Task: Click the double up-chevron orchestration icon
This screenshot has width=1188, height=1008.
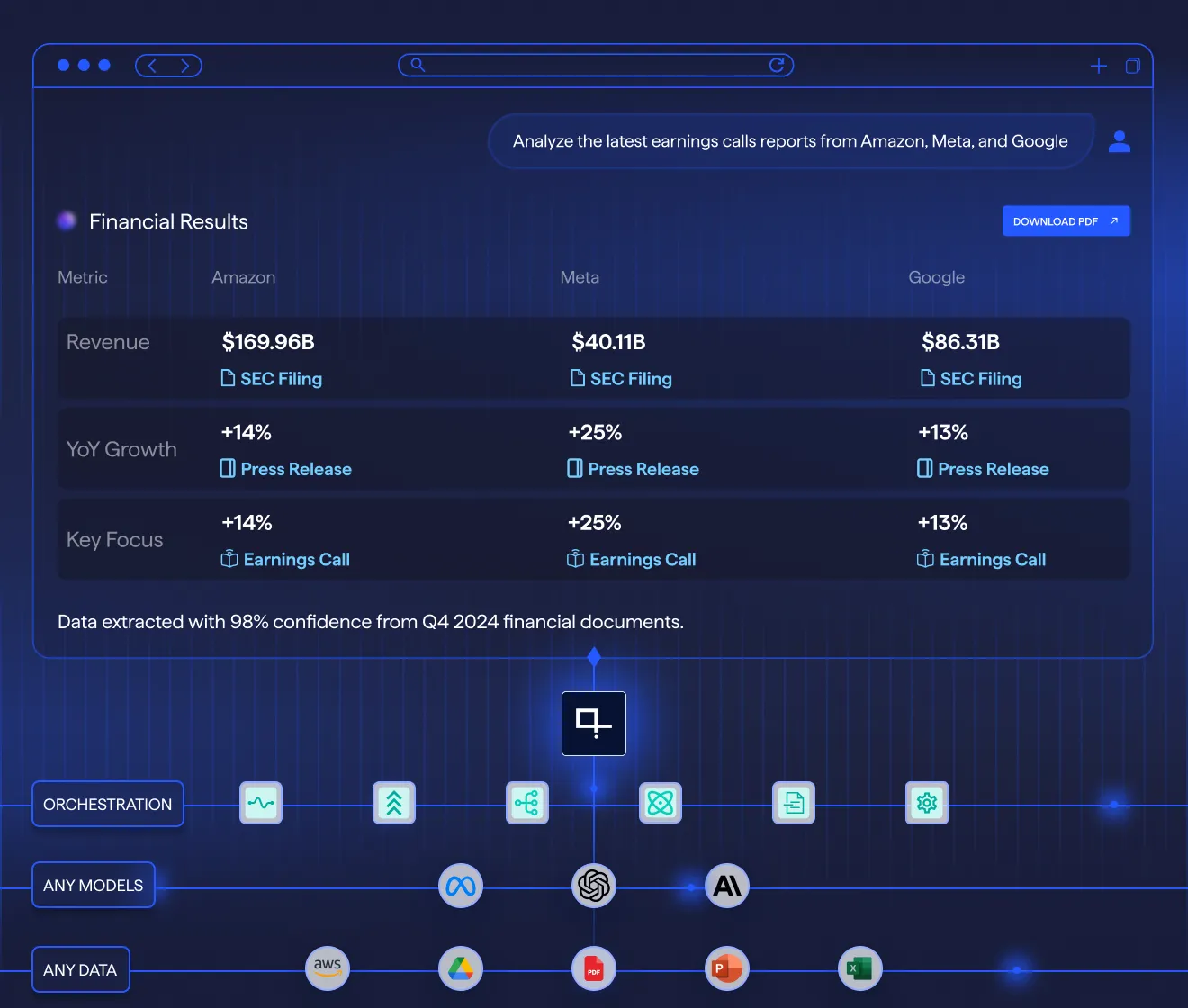Action: [x=394, y=803]
